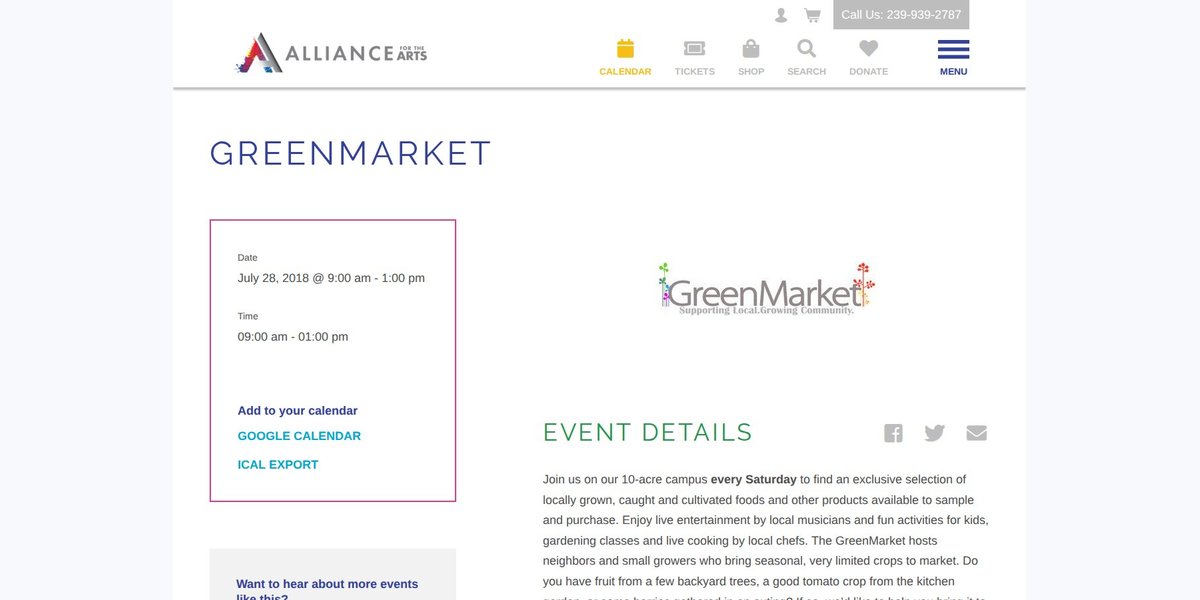Share event on Facebook
1200x600 pixels.
[893, 433]
